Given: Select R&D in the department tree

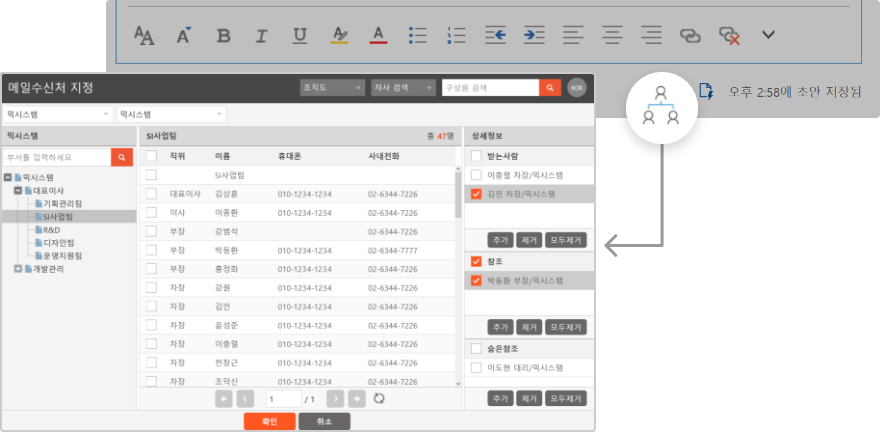Looking at the screenshot, I should click(x=52, y=229).
